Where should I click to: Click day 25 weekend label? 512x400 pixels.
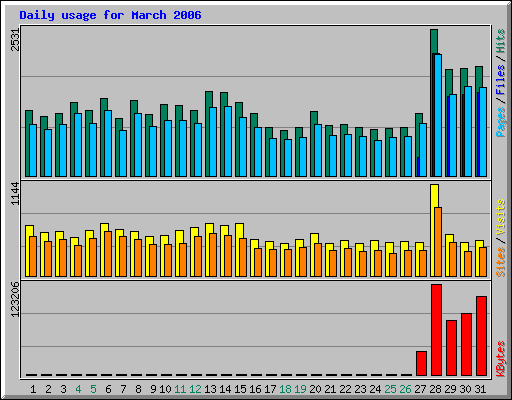pos(390,389)
